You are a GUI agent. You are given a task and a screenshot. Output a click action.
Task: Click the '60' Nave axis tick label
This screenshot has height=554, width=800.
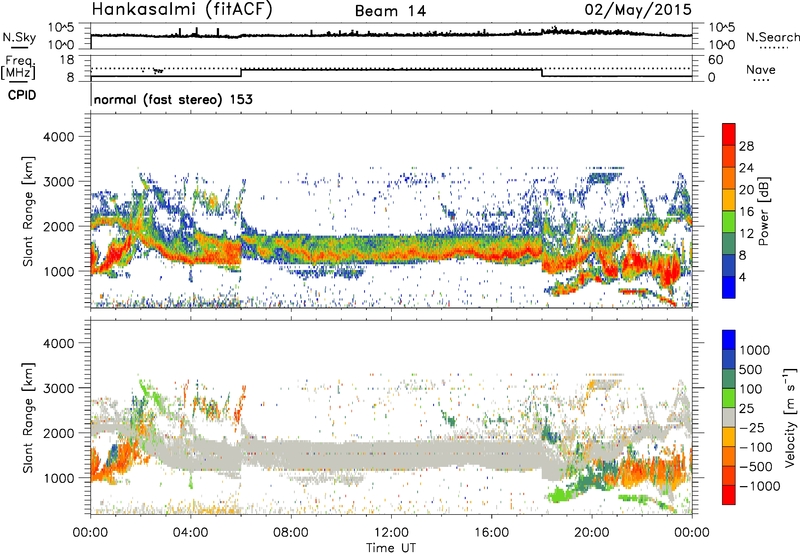pos(716,60)
